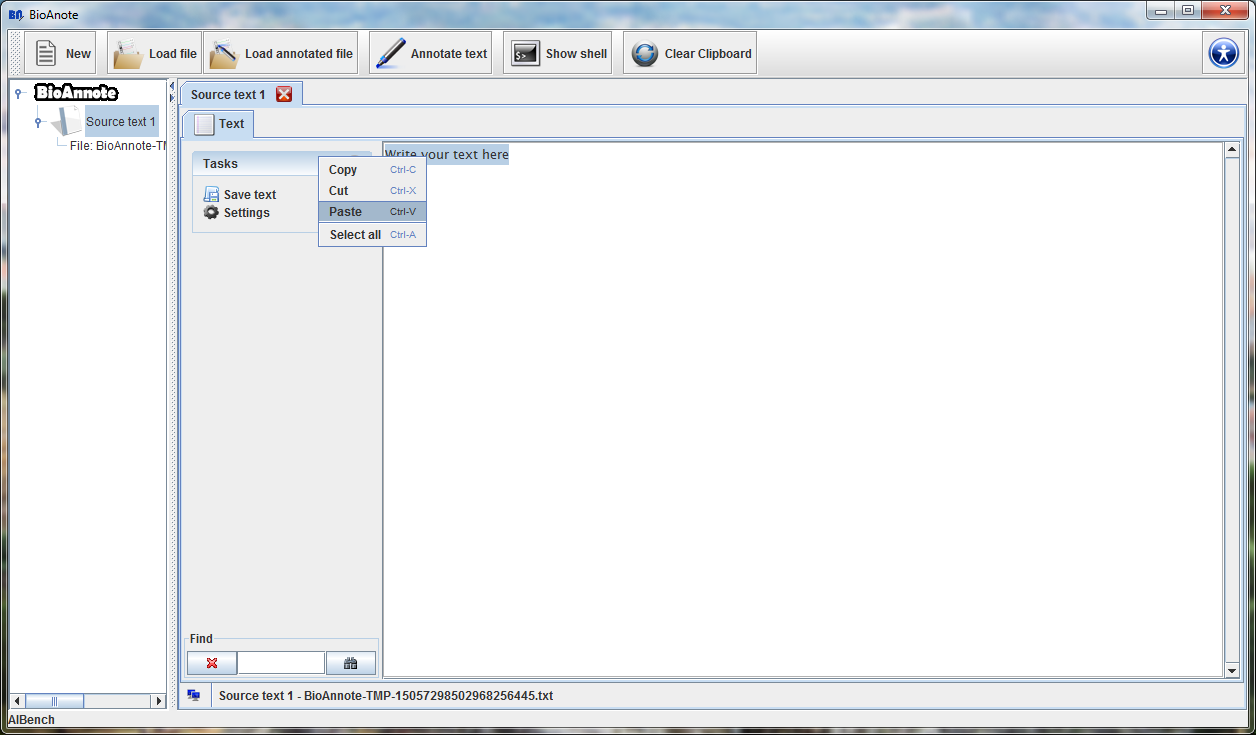Image resolution: width=1256 pixels, height=735 pixels.
Task: Click the tree panel horizontal scrollbar thumb
Action: (54, 701)
